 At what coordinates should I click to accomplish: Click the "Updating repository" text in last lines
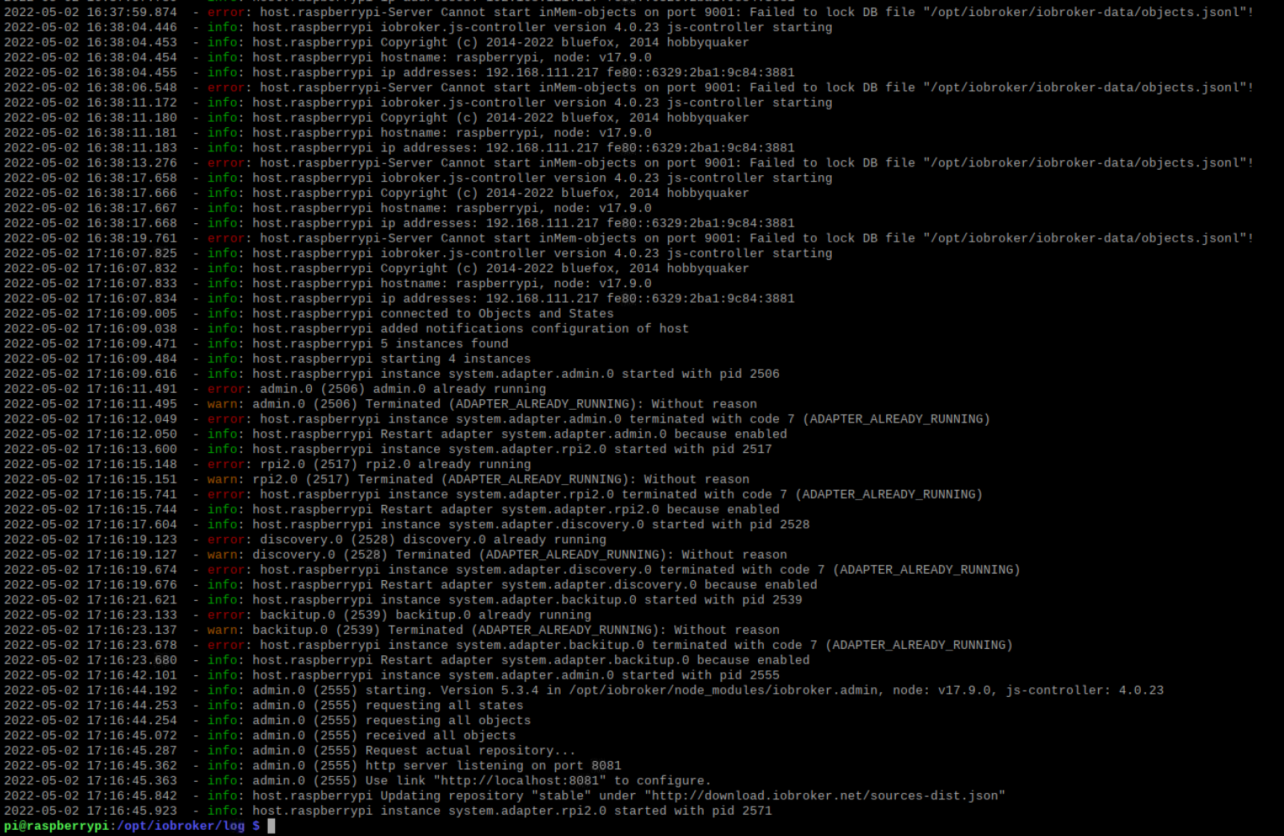tap(452, 796)
